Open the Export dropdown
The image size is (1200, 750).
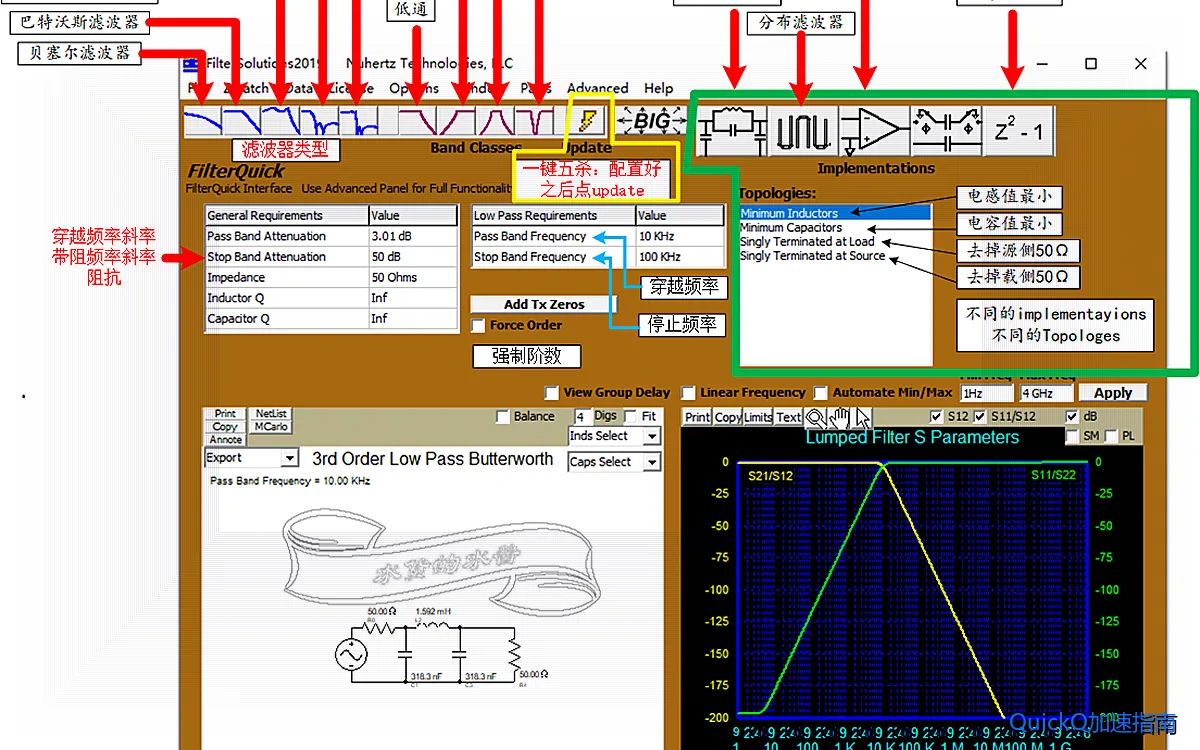(x=251, y=458)
